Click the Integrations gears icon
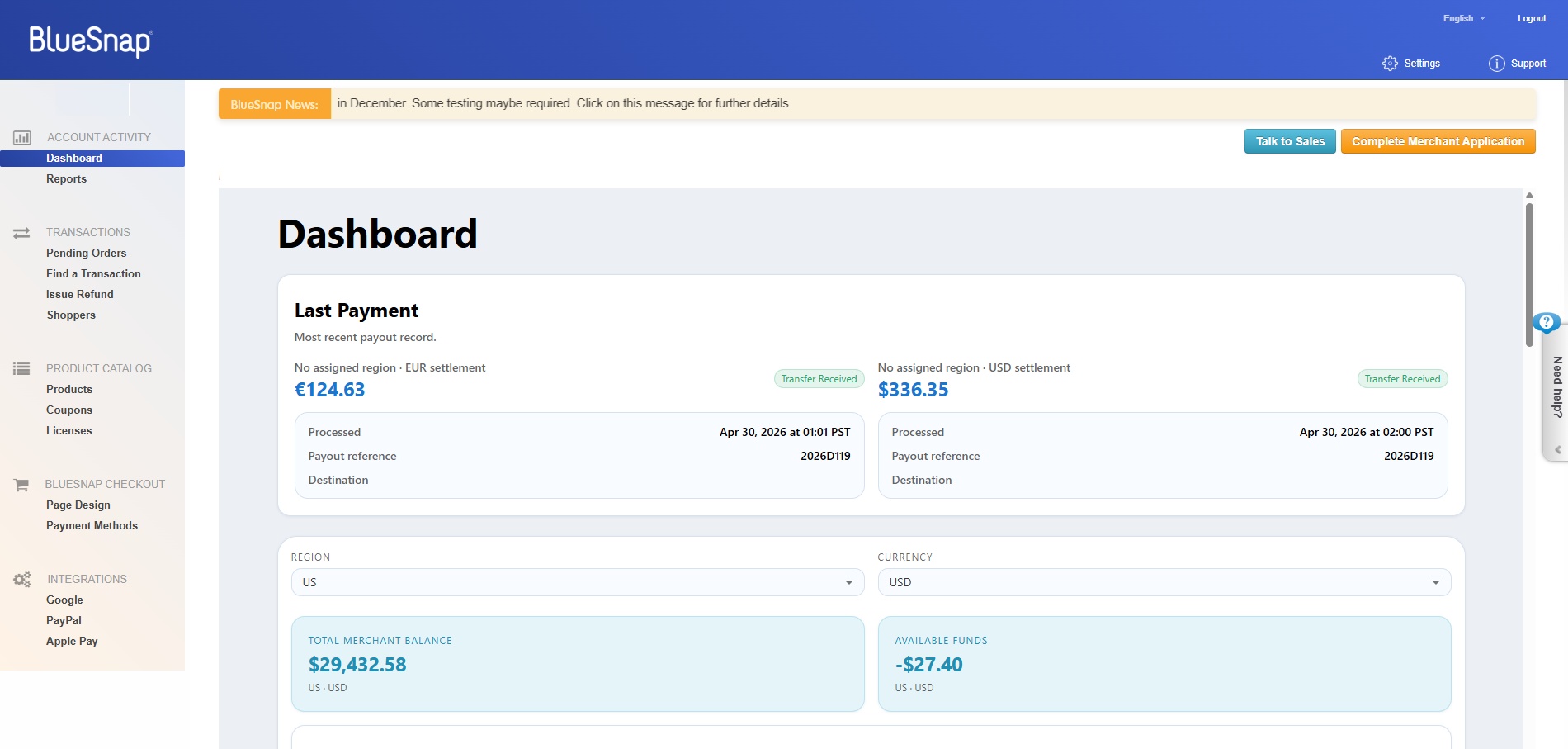 point(22,580)
